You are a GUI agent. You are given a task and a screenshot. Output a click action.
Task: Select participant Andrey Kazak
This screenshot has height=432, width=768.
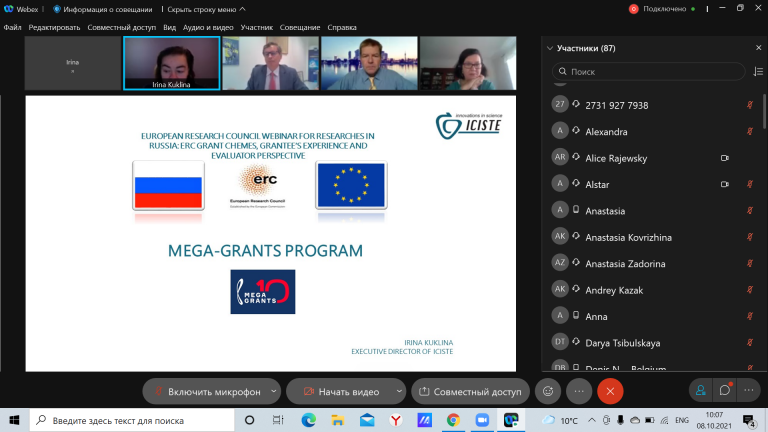pyautogui.click(x=653, y=290)
